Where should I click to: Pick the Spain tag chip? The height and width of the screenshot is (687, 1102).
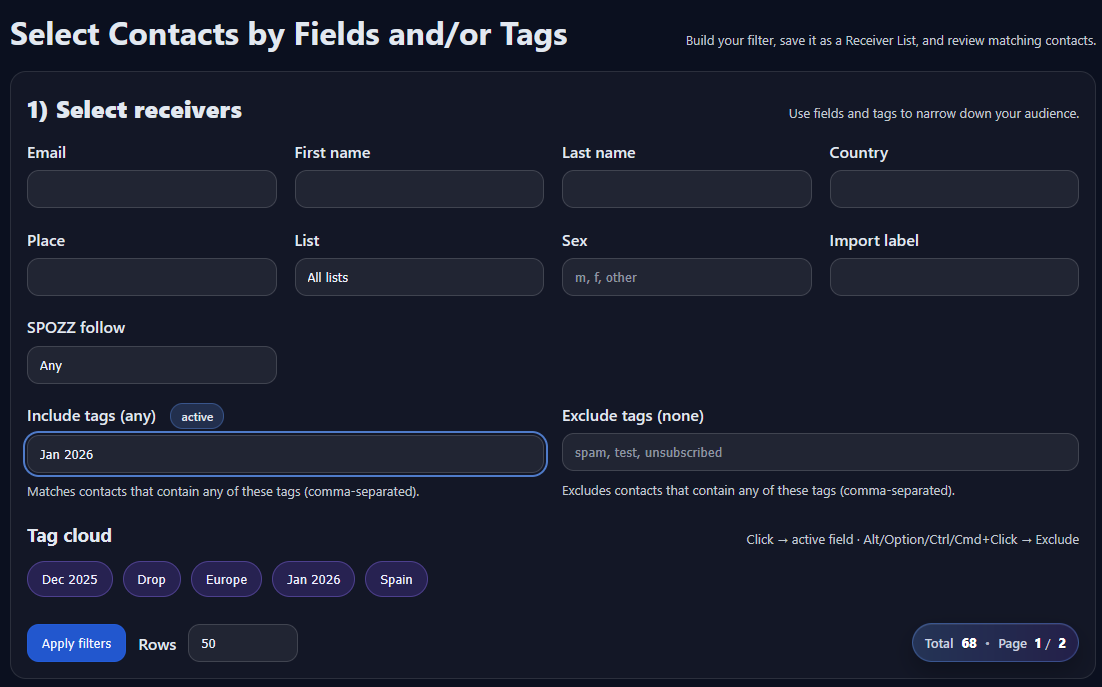point(396,579)
